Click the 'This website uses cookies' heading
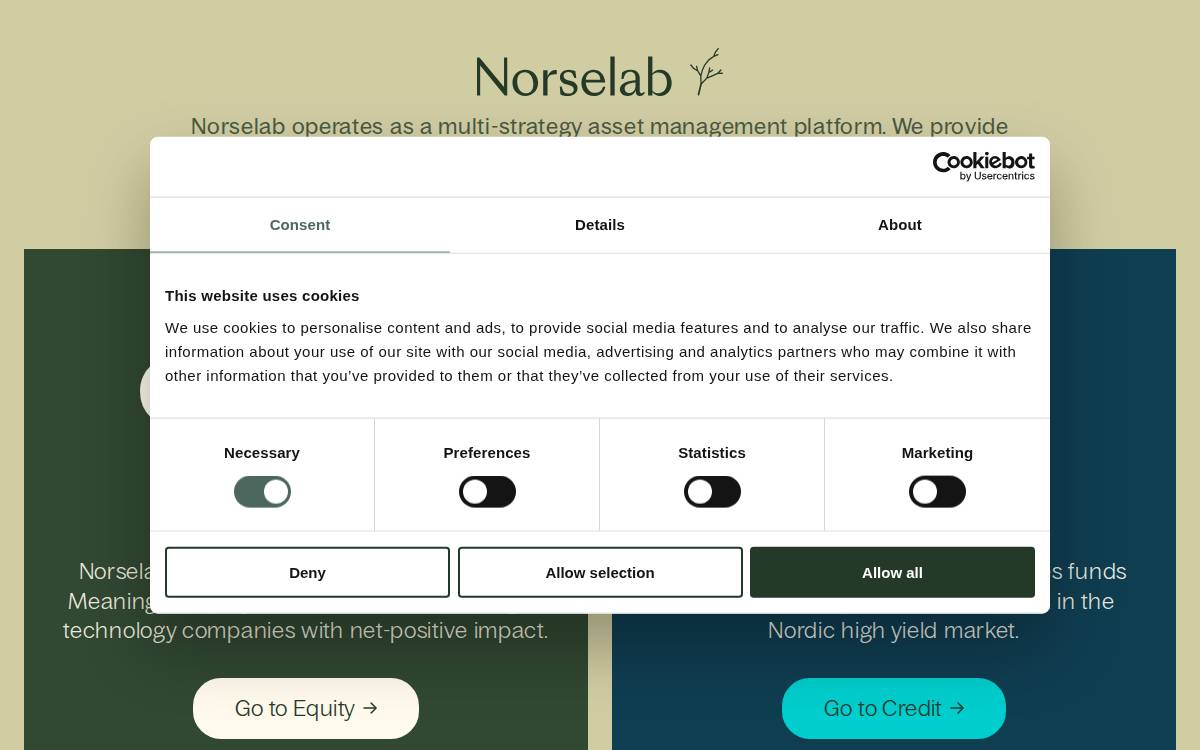Viewport: 1200px width, 750px height. click(x=262, y=296)
